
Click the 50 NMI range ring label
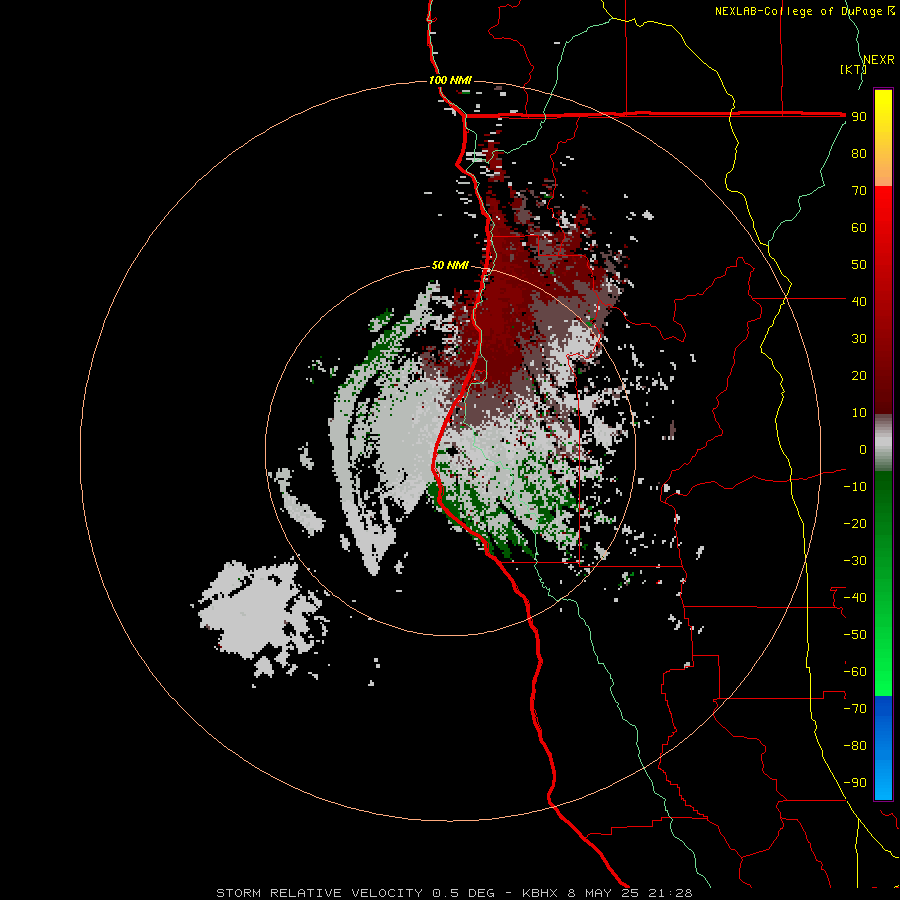tap(450, 265)
